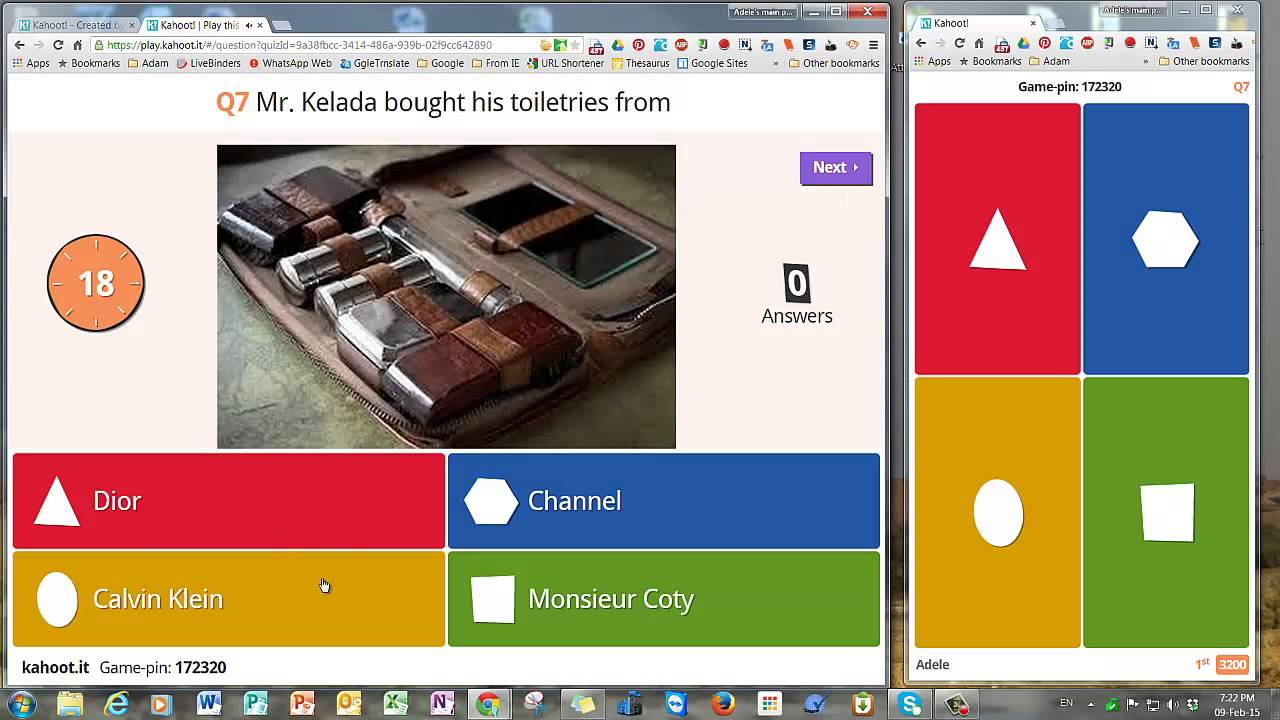Close the 'Kahoot! - Created by' tab
The height and width of the screenshot is (720, 1280).
[x=131, y=25]
